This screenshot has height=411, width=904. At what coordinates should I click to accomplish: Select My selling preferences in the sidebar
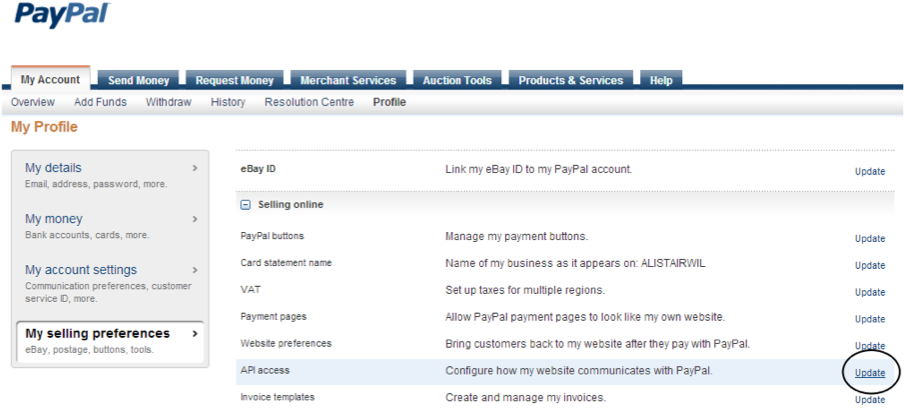110,341
